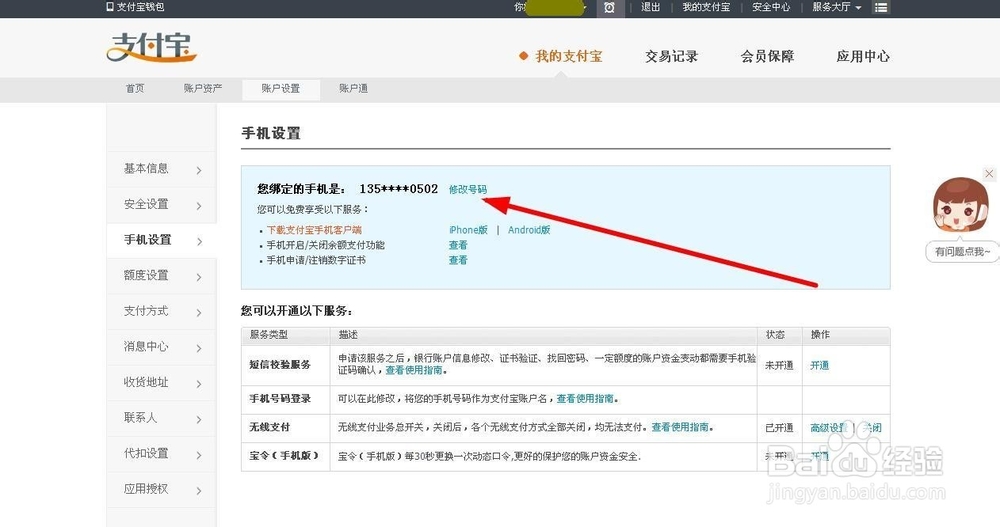The width and height of the screenshot is (1000, 527).
Task: Click the cartoon assistant avatar
Action: click(x=960, y=205)
